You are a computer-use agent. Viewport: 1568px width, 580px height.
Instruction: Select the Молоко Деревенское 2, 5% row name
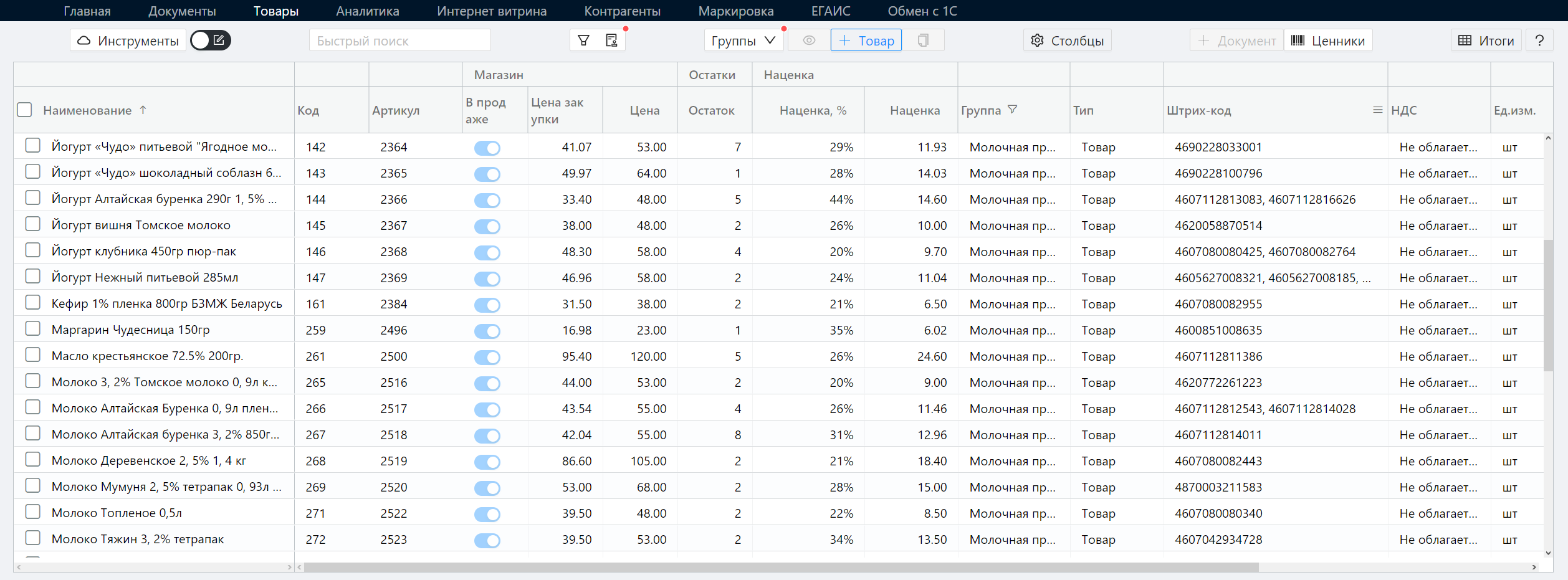point(149,460)
